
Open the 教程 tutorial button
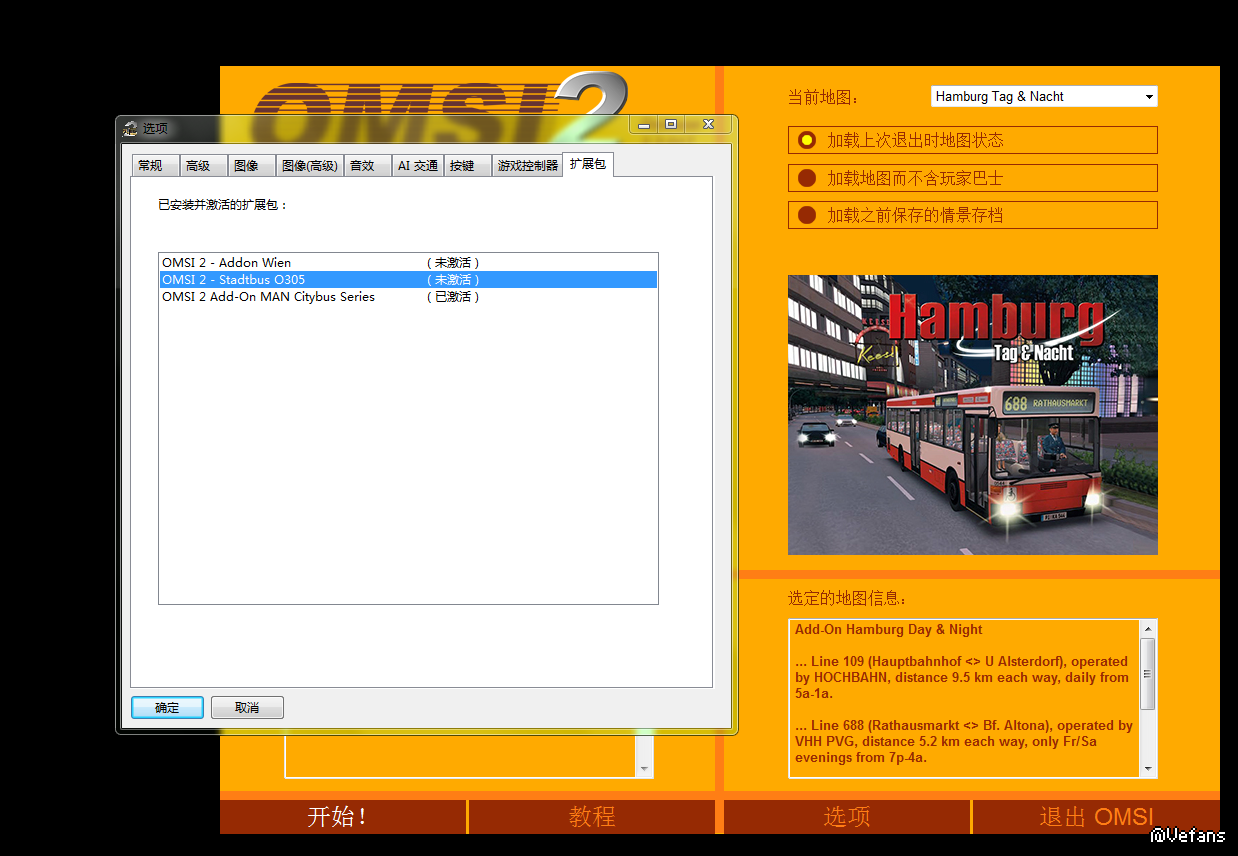click(x=592, y=816)
